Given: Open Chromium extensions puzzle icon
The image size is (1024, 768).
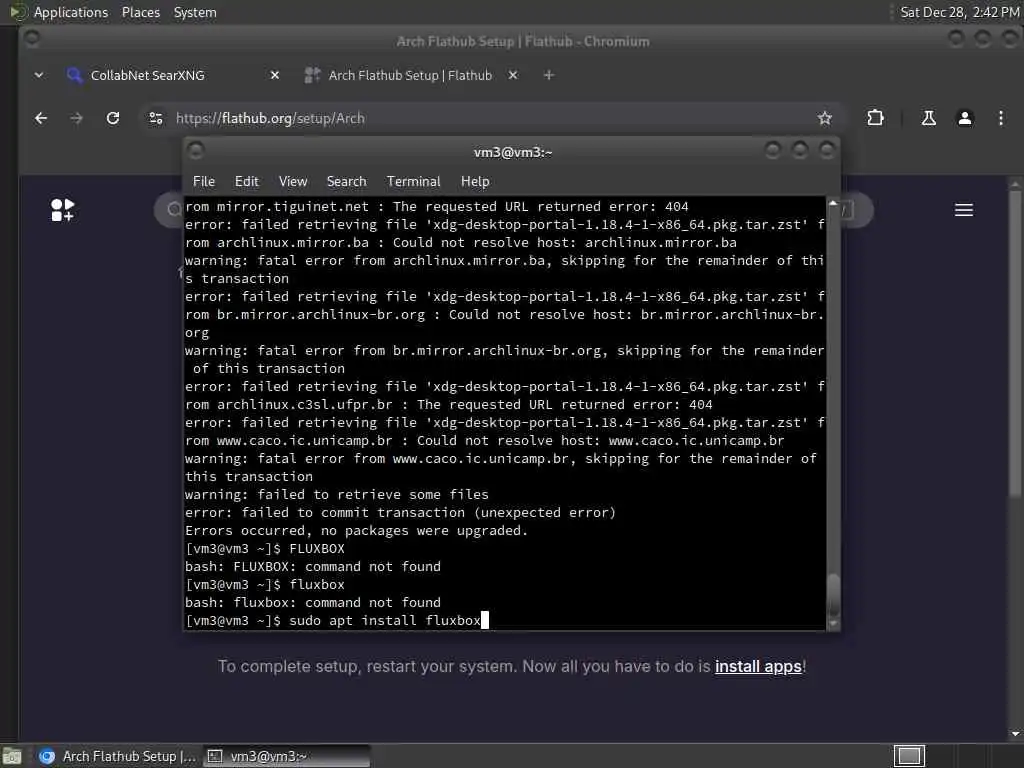Looking at the screenshot, I should tap(875, 118).
